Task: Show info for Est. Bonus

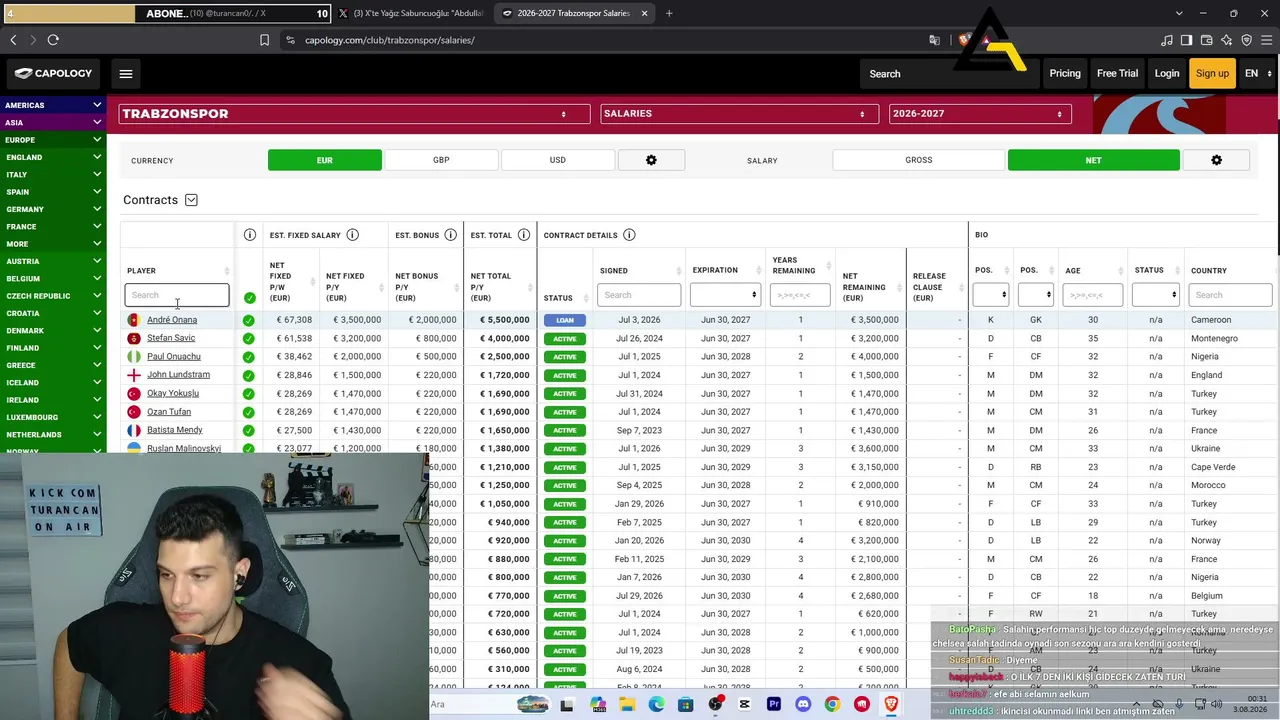Action: (x=450, y=235)
